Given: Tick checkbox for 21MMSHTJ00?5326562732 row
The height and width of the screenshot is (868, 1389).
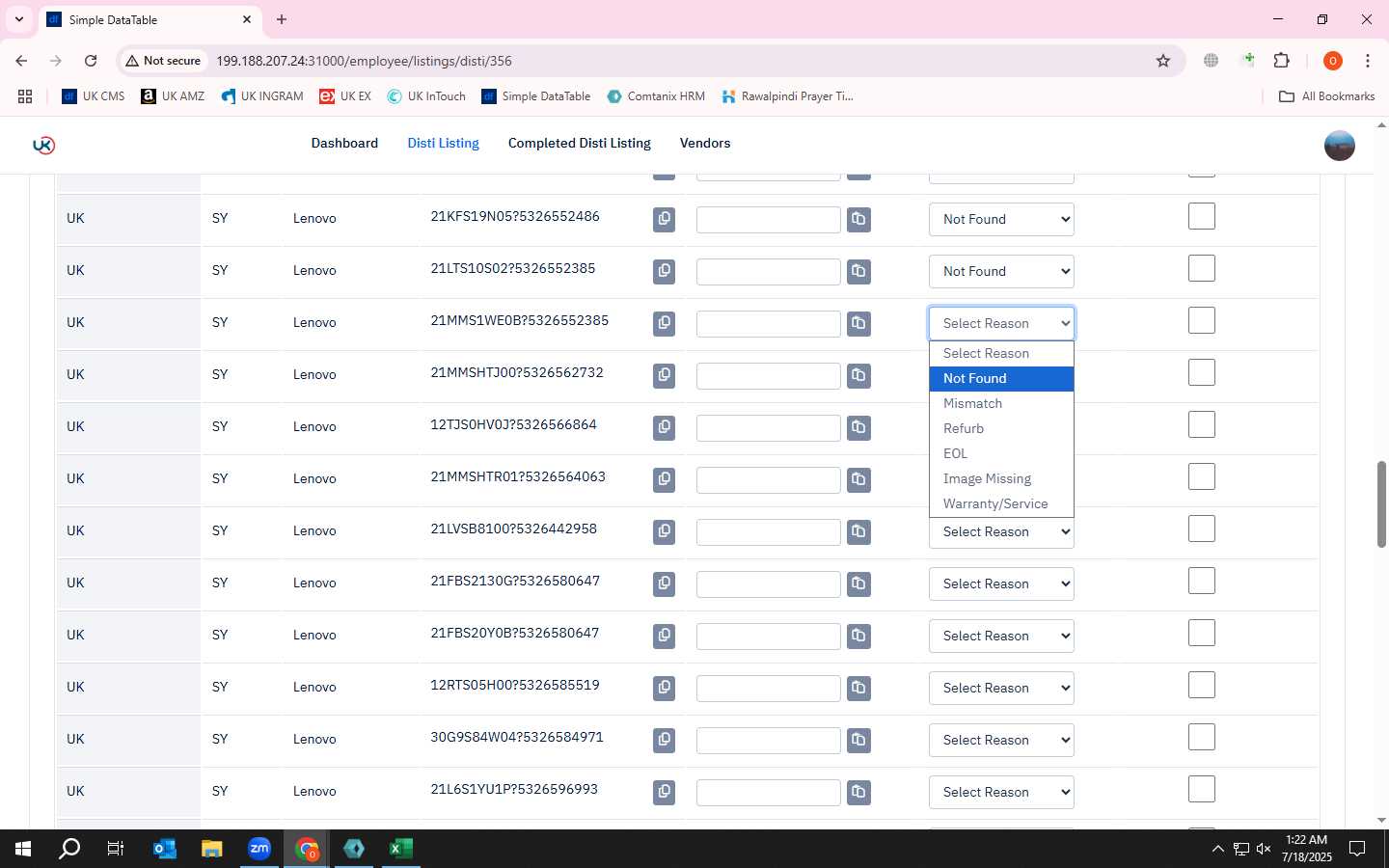Looking at the screenshot, I should [1202, 372].
